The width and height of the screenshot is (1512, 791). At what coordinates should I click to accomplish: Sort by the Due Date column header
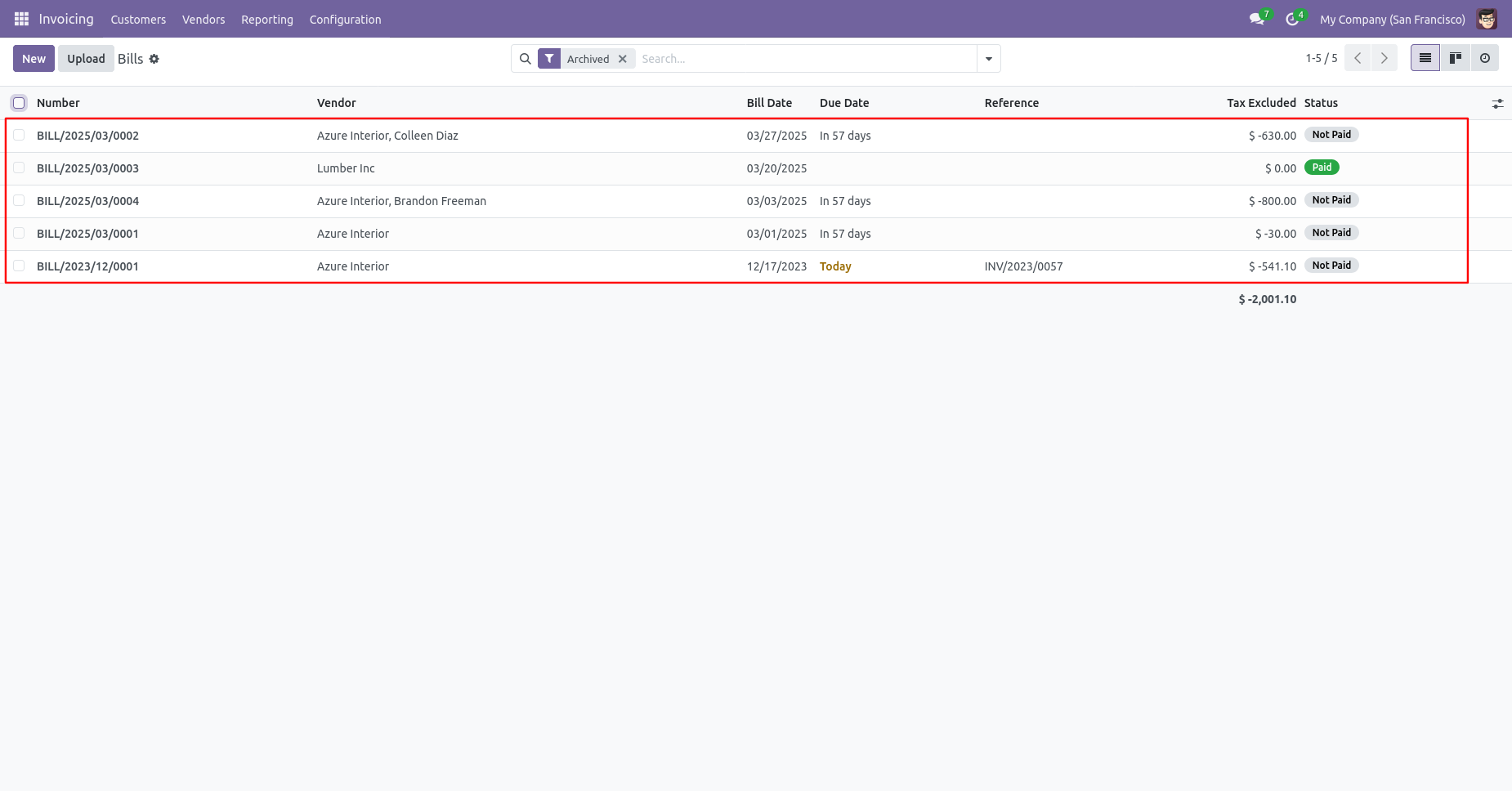tap(844, 103)
